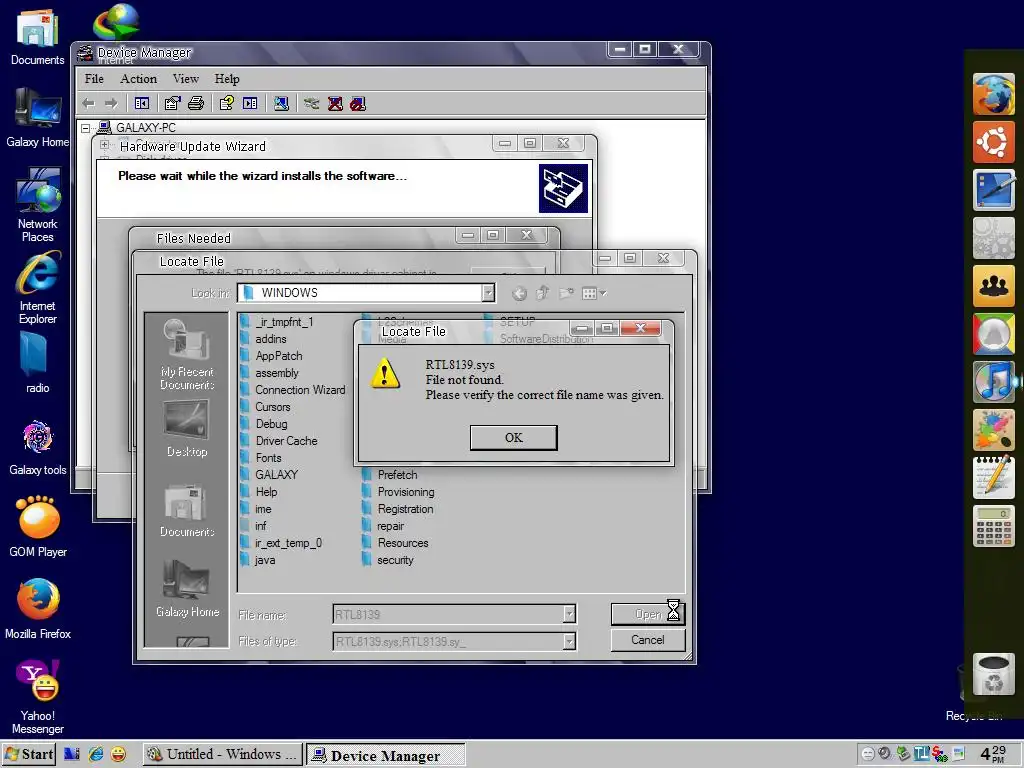1024x768 pixels.
Task: Click the Update driver toolbar icon
Action: click(x=312, y=103)
